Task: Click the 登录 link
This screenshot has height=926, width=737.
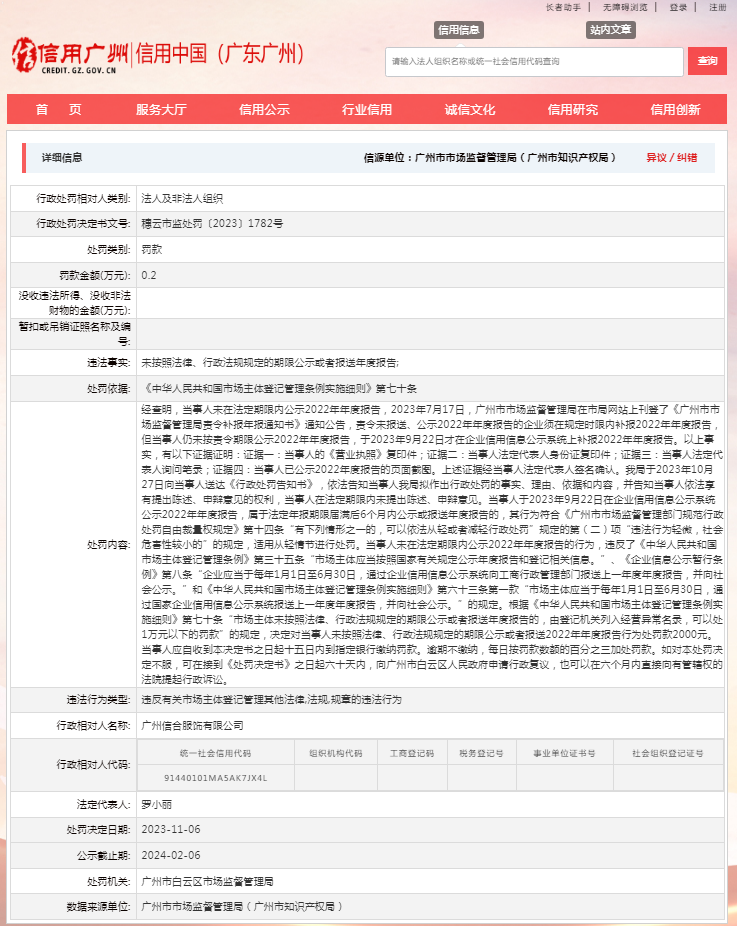Action: pyautogui.click(x=678, y=7)
